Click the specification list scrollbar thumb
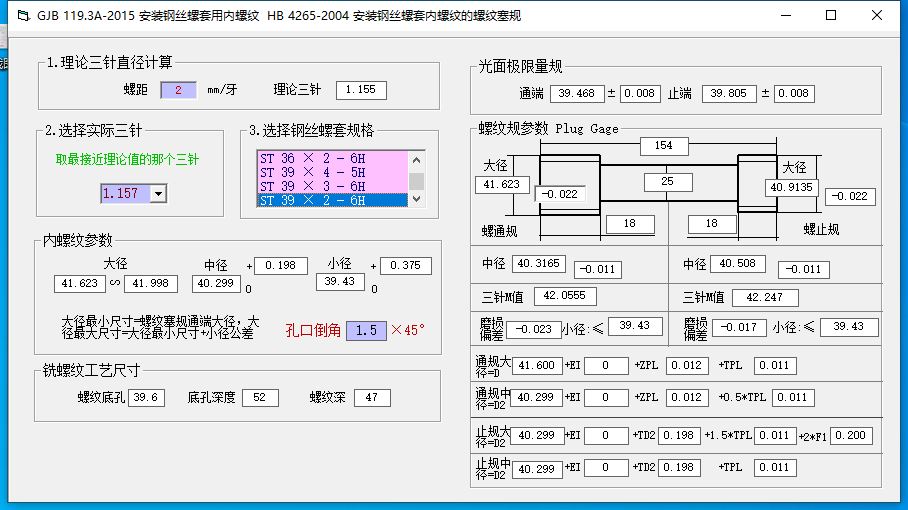908x510 pixels. tap(416, 181)
